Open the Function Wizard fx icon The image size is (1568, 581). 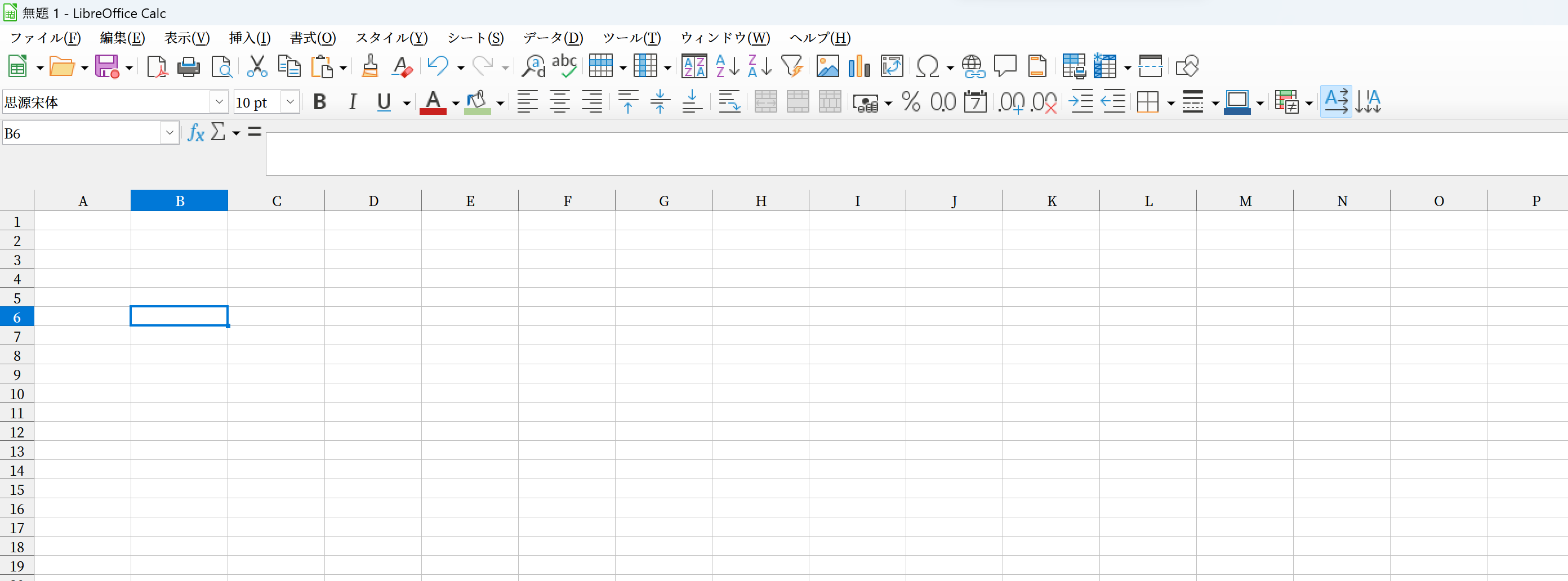(x=195, y=133)
